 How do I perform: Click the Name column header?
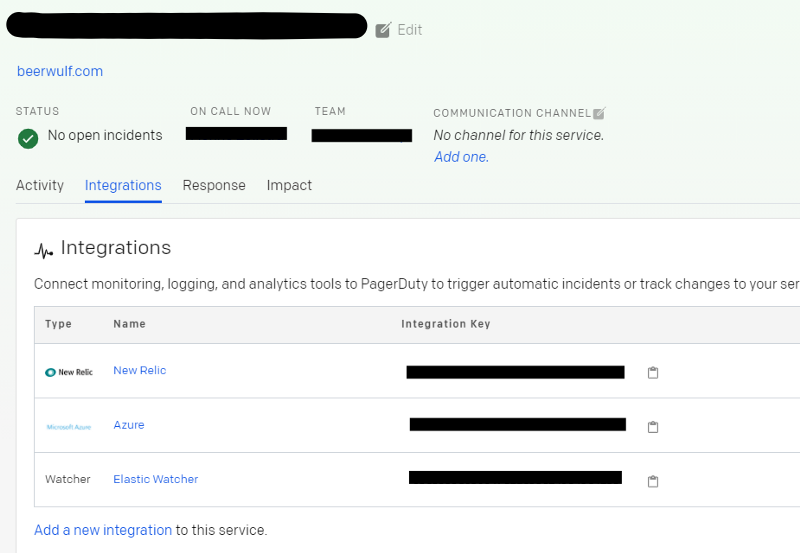click(130, 324)
